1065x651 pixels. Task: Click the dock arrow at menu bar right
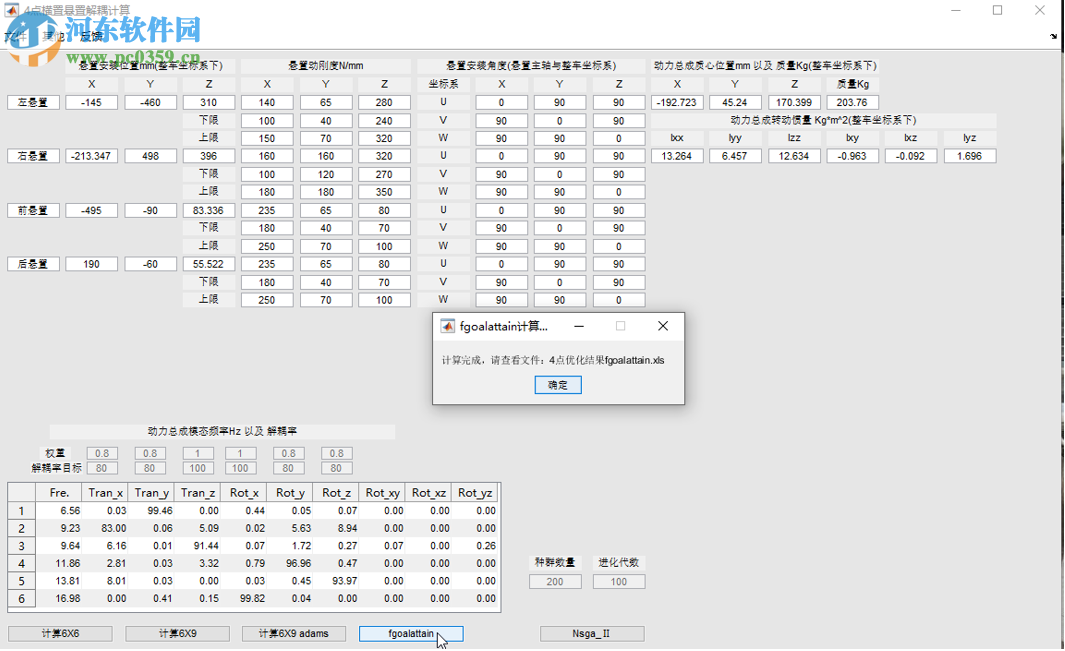coord(1053,36)
